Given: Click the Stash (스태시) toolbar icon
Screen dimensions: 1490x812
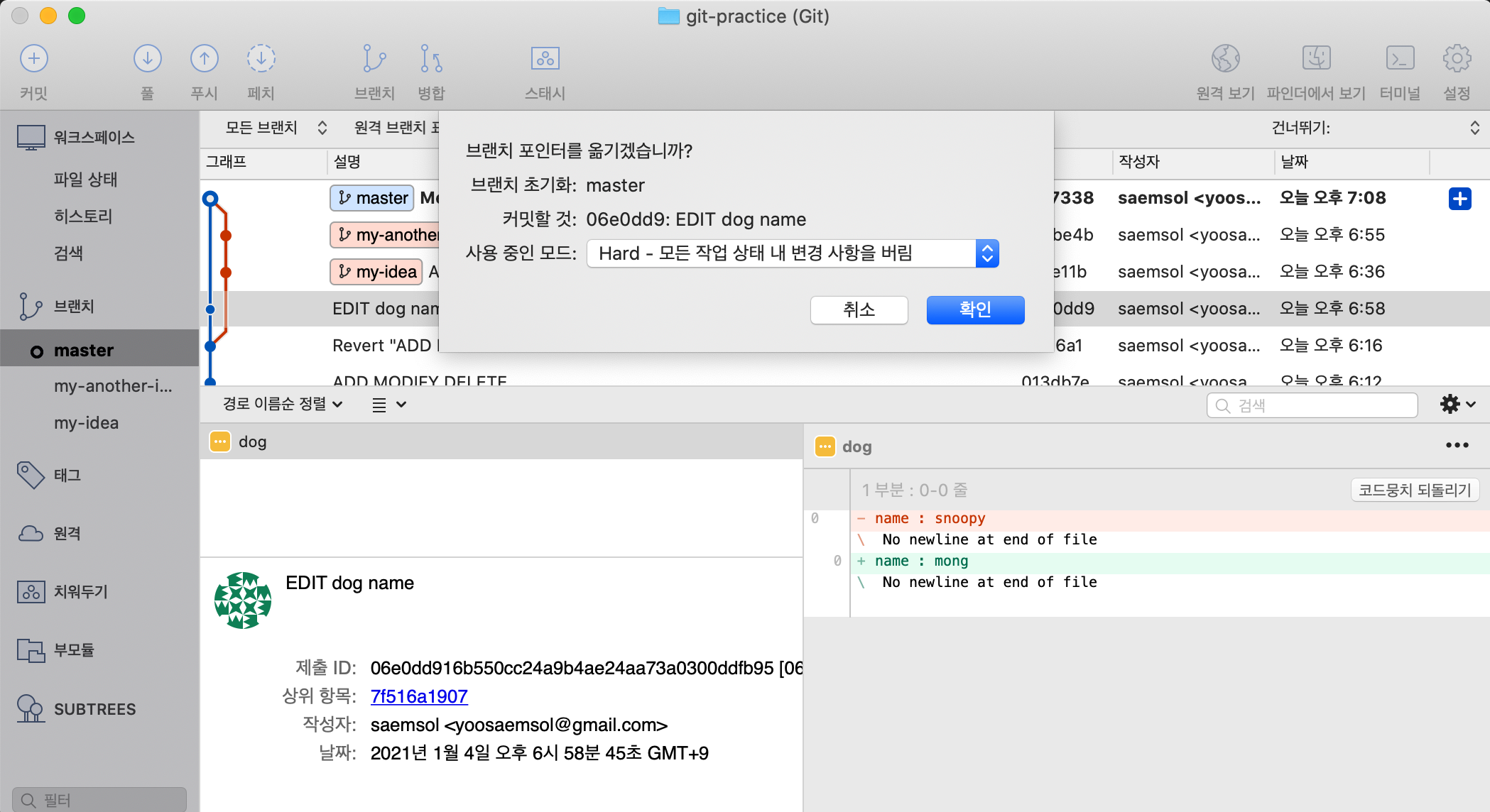Looking at the screenshot, I should coord(545,58).
